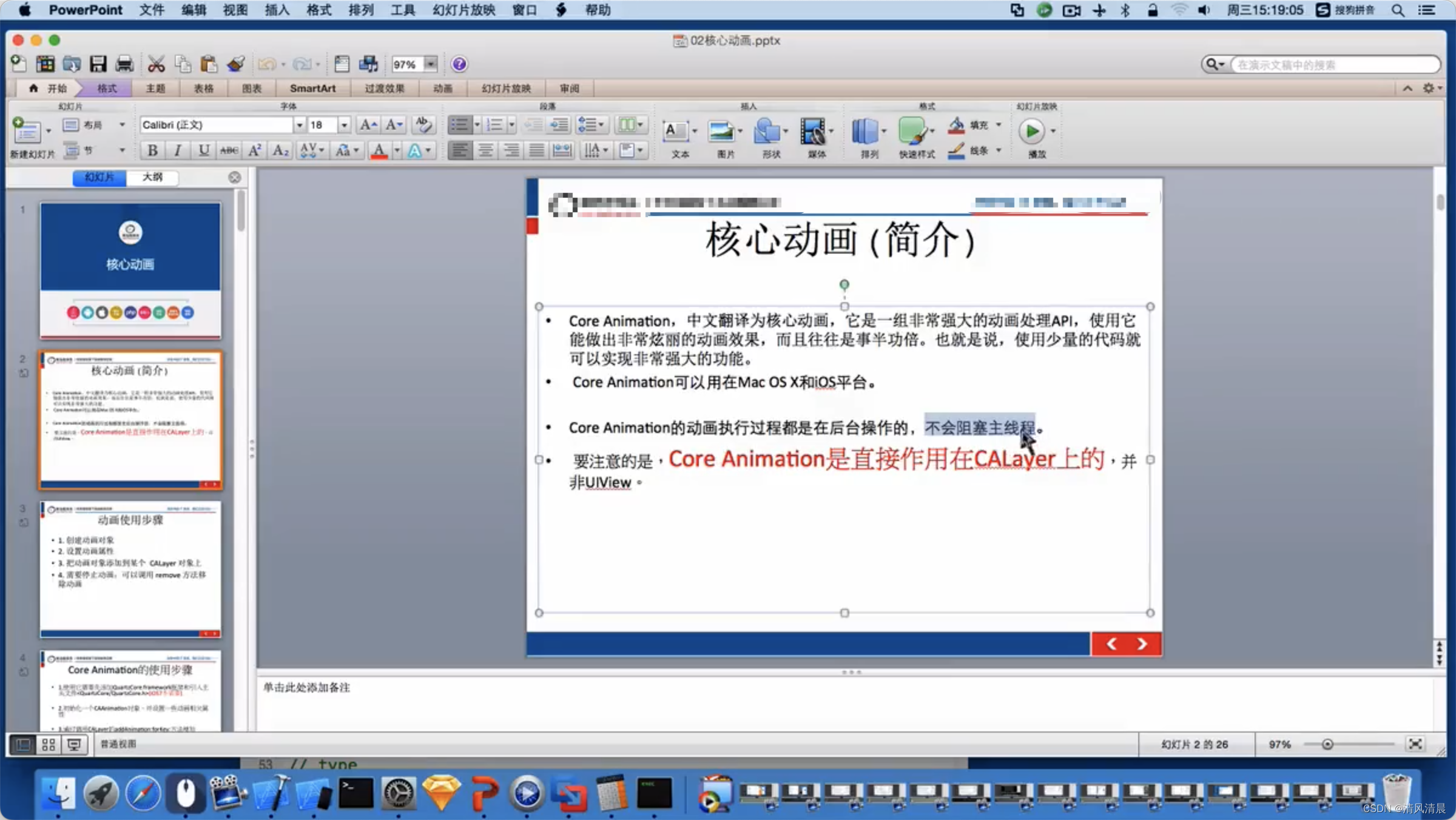The width and height of the screenshot is (1456, 820).
Task: Click the purple Help question mark icon
Action: (x=459, y=64)
